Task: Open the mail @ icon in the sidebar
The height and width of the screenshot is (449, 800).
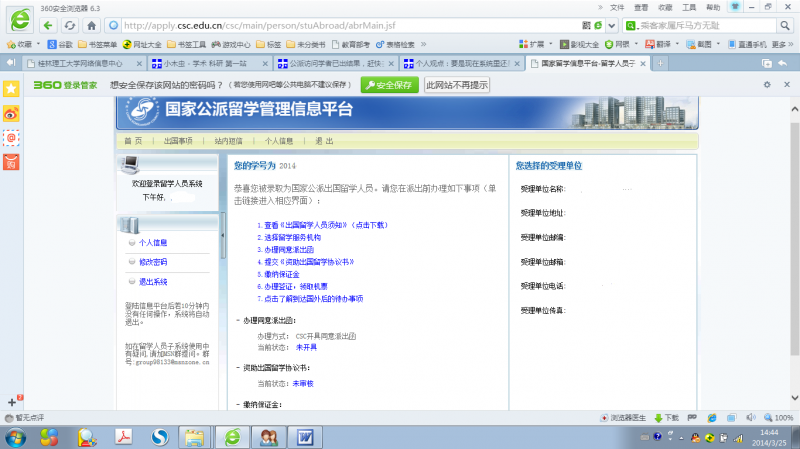Action: pyautogui.click(x=11, y=138)
